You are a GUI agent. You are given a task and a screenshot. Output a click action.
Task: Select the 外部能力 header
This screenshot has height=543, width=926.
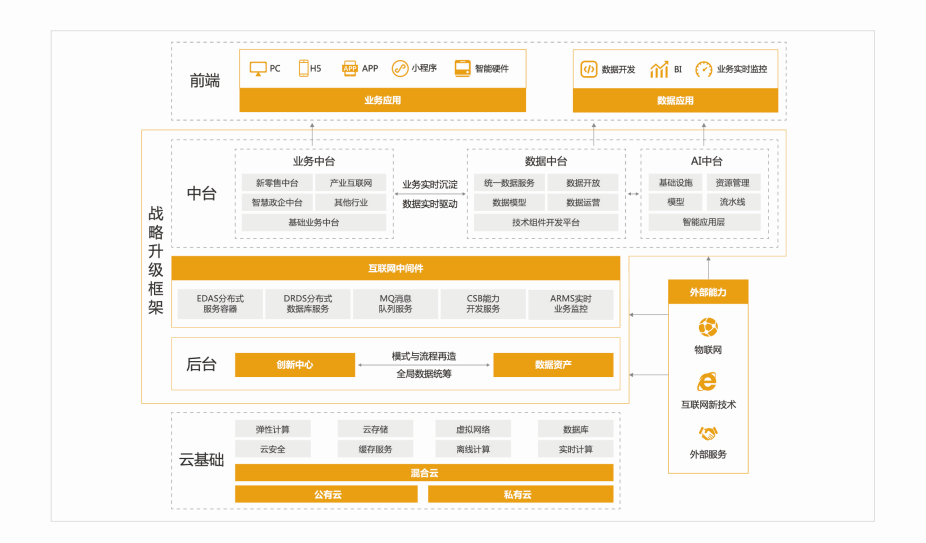click(708, 292)
